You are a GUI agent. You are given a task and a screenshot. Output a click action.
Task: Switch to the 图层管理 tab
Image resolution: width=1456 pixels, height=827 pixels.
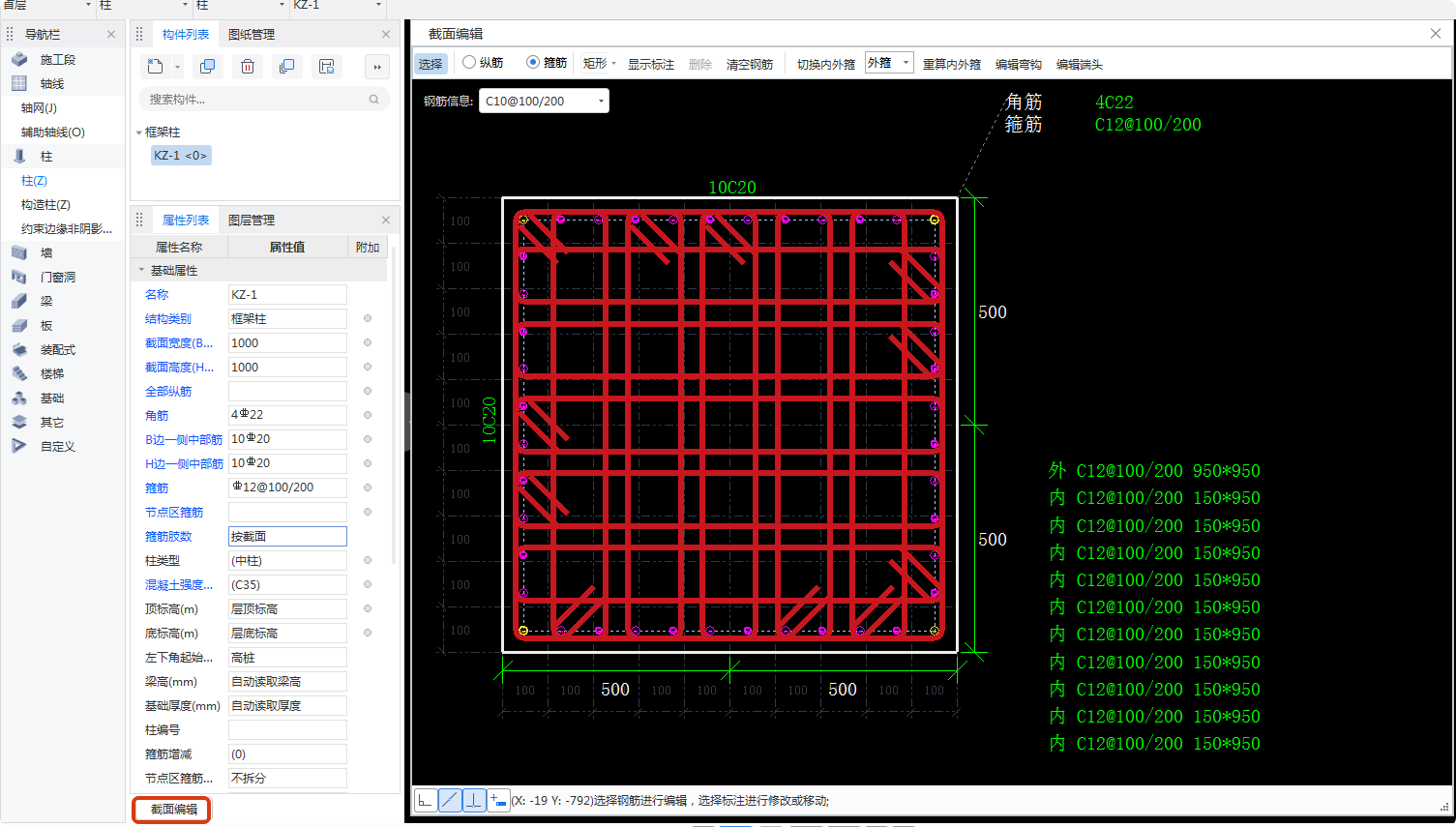tap(252, 220)
